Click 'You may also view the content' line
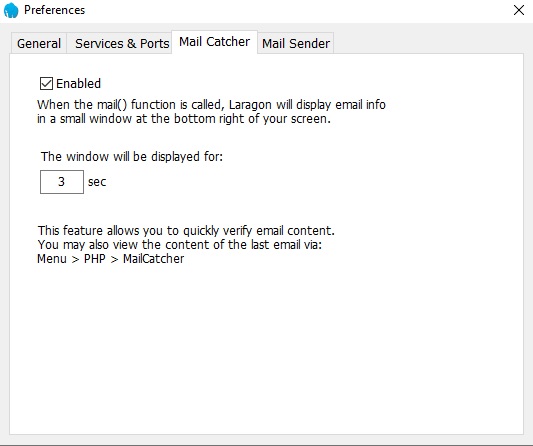Image resolution: width=533 pixels, height=446 pixels. pyautogui.click(x=180, y=245)
